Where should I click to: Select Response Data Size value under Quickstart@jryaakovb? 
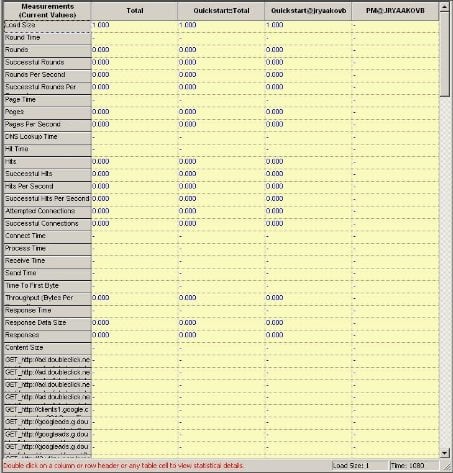275,323
